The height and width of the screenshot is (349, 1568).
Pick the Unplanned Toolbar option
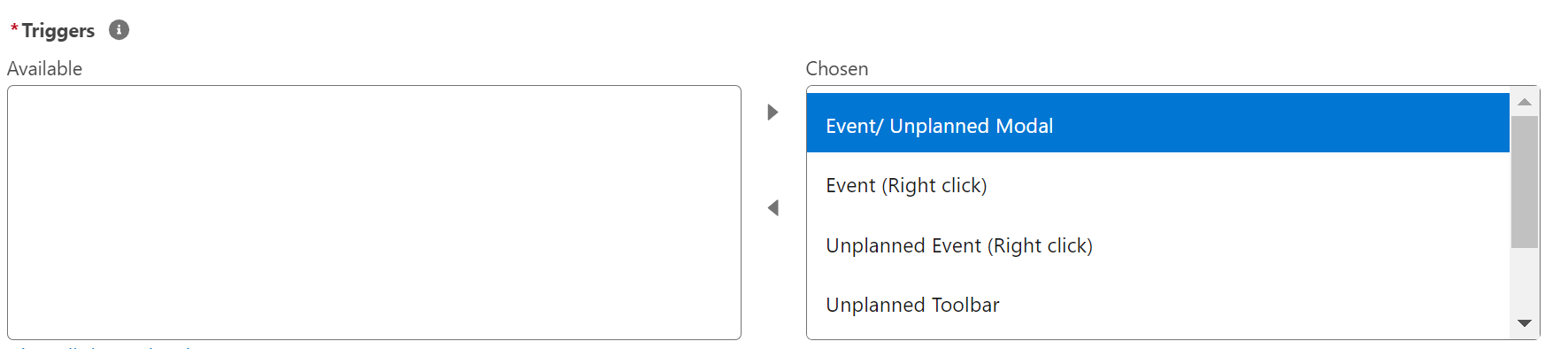point(1157,305)
